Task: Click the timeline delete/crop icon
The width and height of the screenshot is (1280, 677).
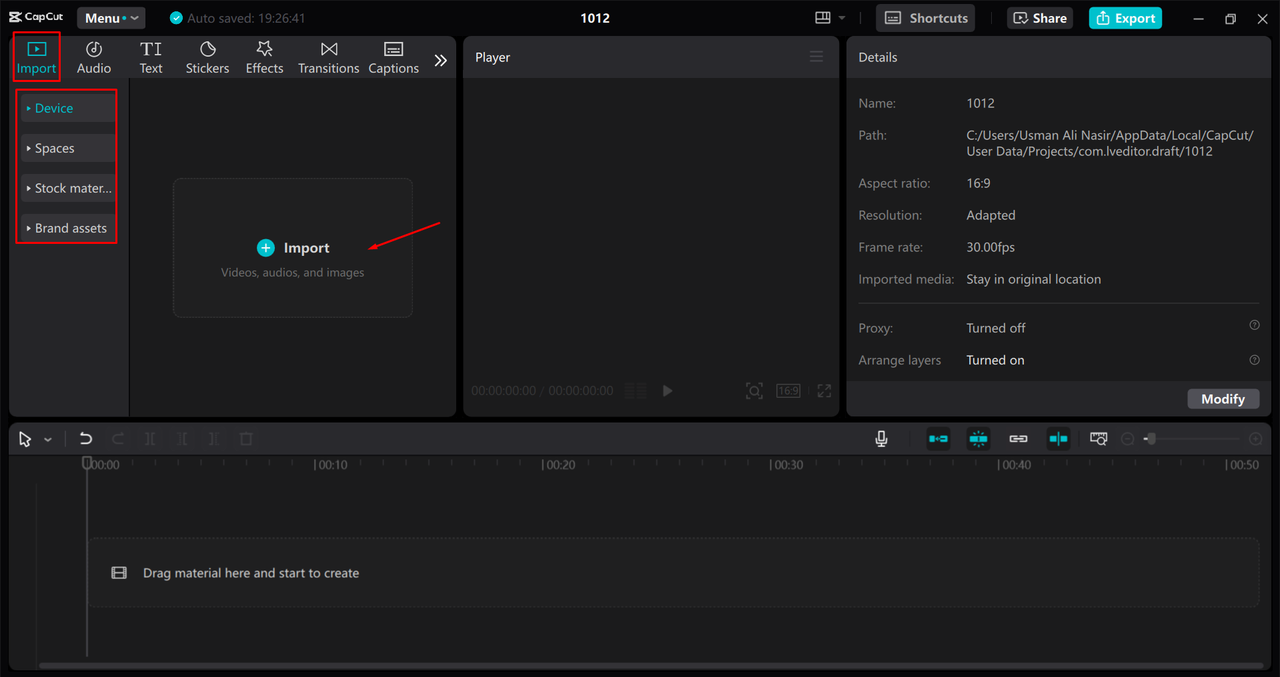Action: pyautogui.click(x=246, y=439)
